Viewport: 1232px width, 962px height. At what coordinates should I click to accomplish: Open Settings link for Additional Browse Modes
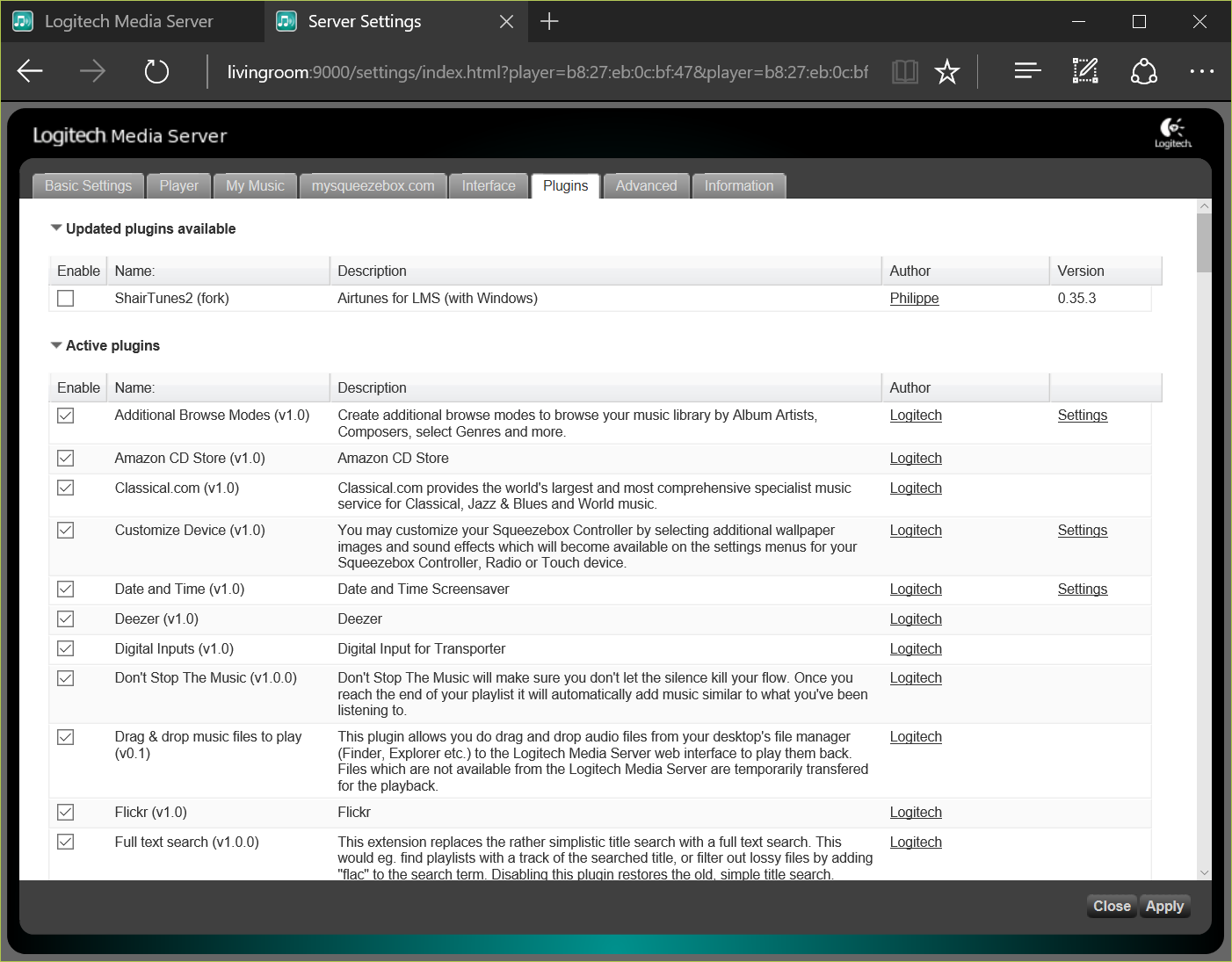coord(1083,416)
